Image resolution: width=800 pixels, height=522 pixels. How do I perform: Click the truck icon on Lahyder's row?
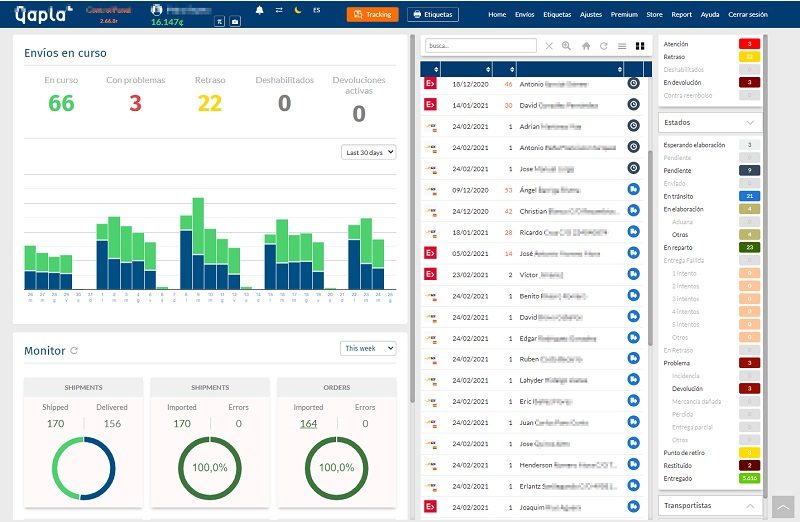[x=633, y=380]
